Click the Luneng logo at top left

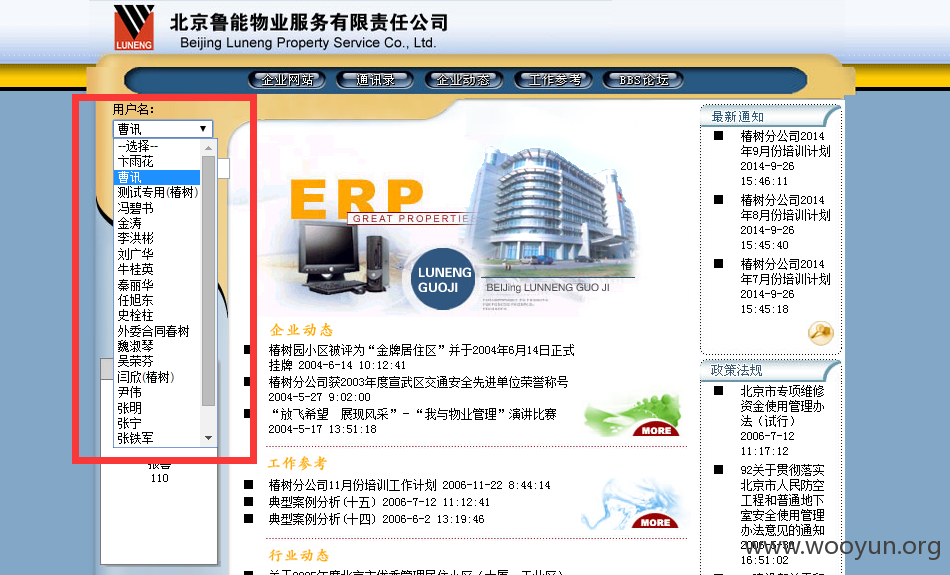point(134,27)
